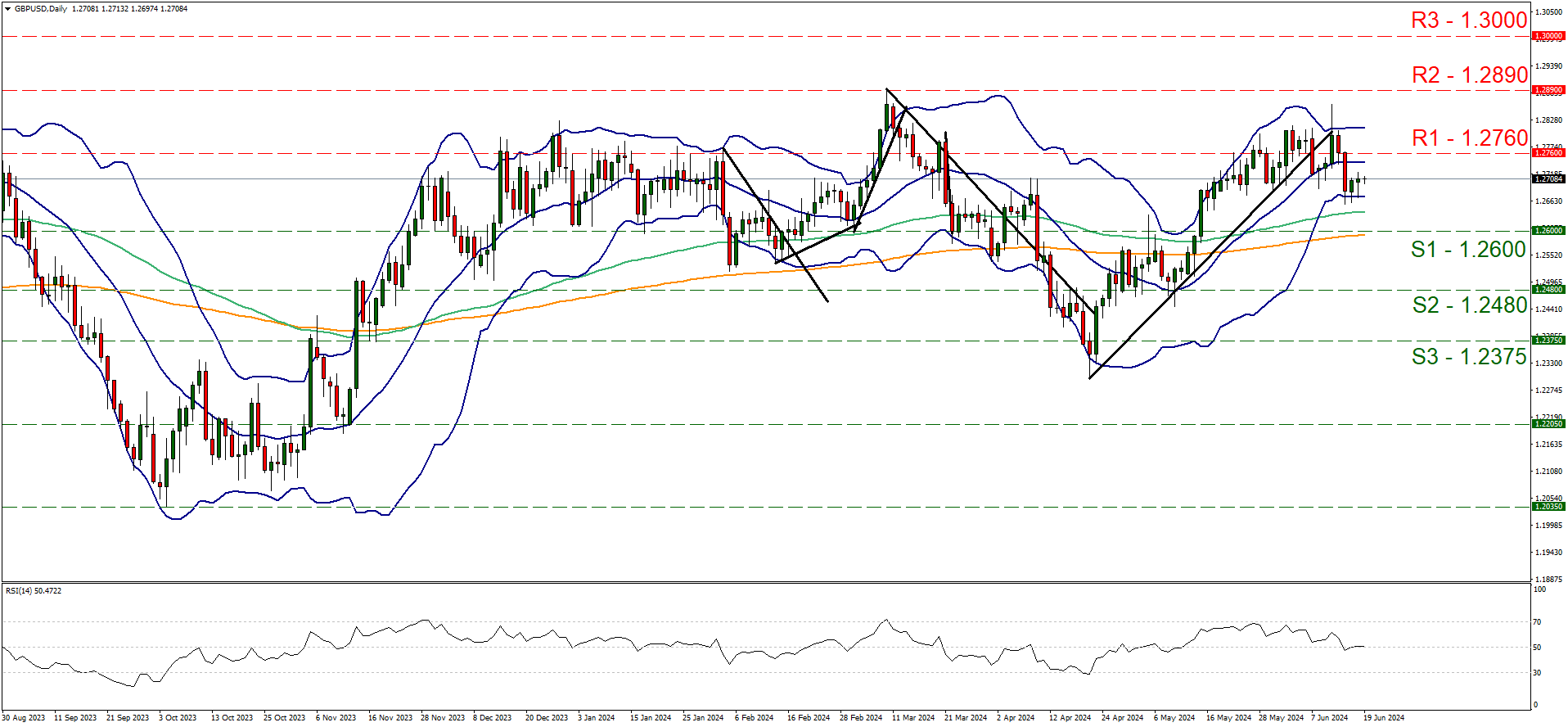Image resolution: width=1568 pixels, height=727 pixels.
Task: Click the GBPUSD,Daily chart title
Action: [41, 9]
